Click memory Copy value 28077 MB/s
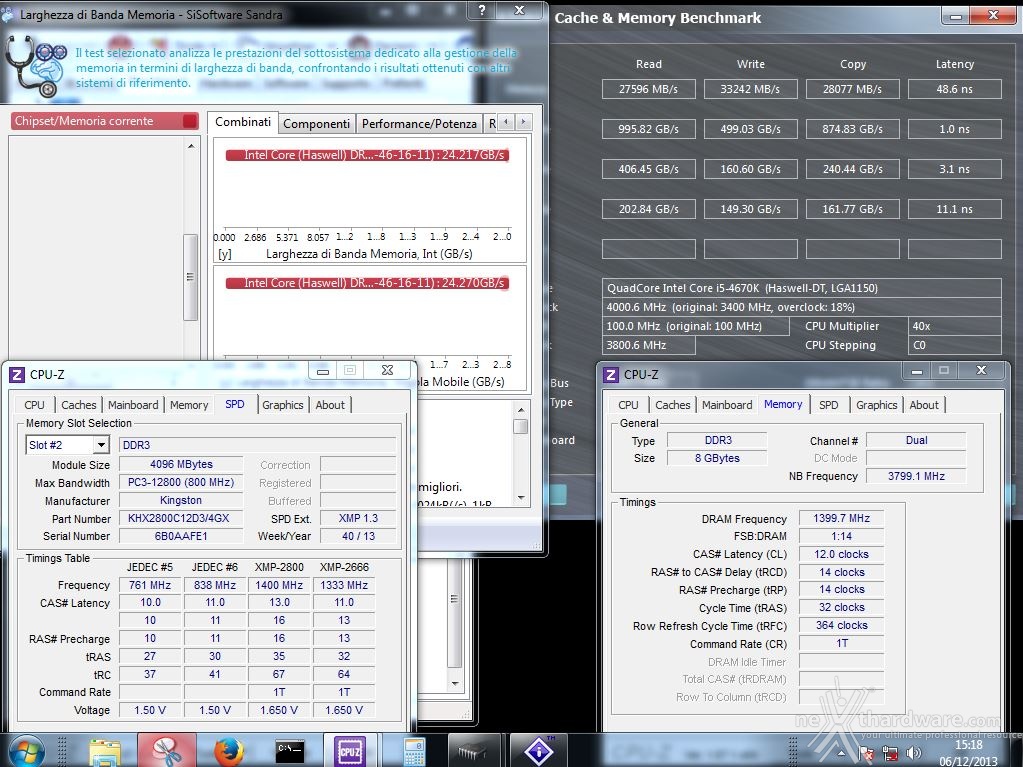Viewport: 1023px width, 767px height. point(852,89)
